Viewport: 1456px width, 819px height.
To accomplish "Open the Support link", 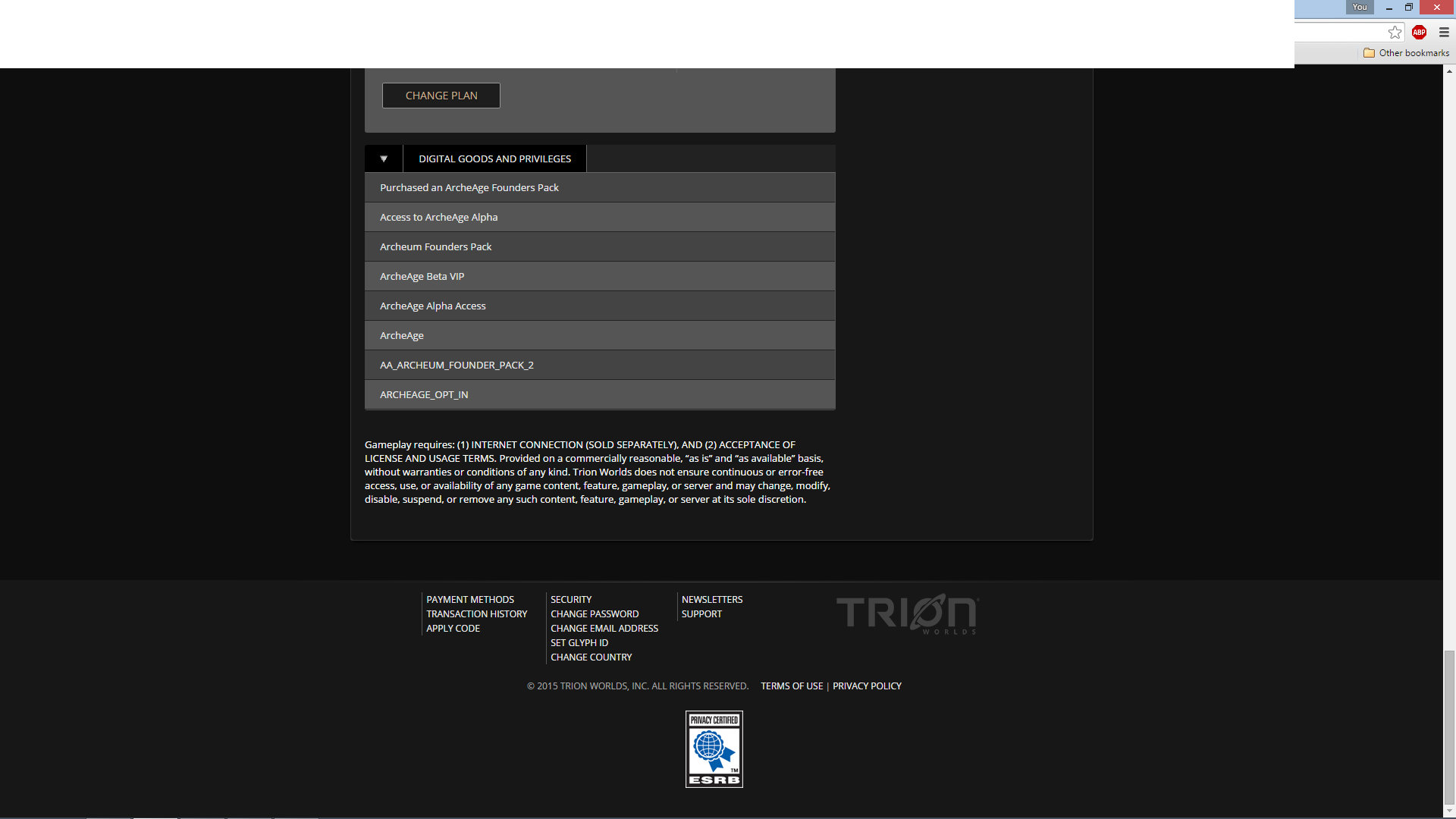I will click(x=702, y=614).
